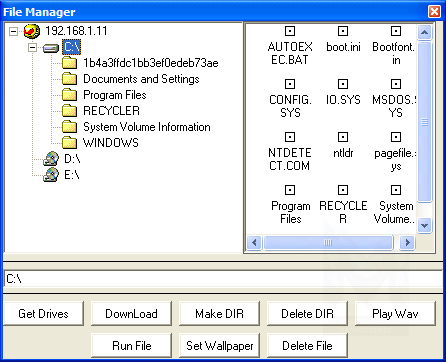Select the Bootfont.bin file icon
Image resolution: width=446 pixels, height=362 pixels.
pyautogui.click(x=396, y=31)
